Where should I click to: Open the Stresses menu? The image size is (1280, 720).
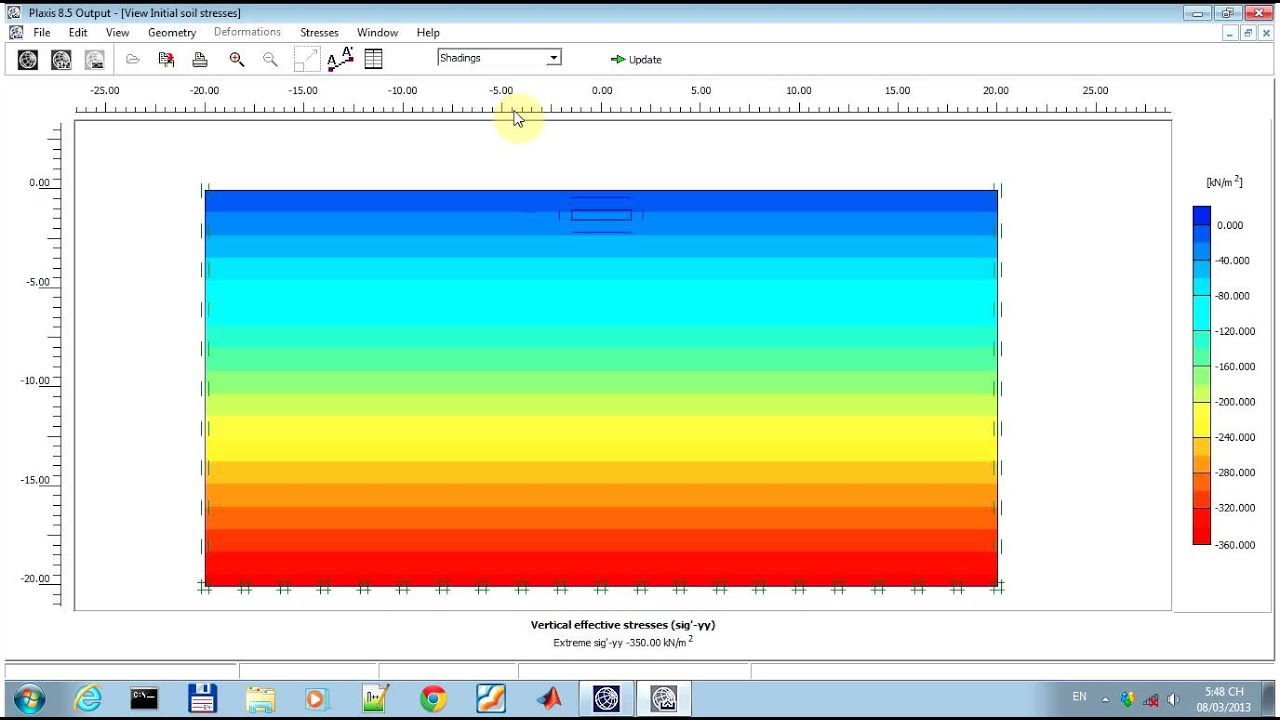click(319, 33)
